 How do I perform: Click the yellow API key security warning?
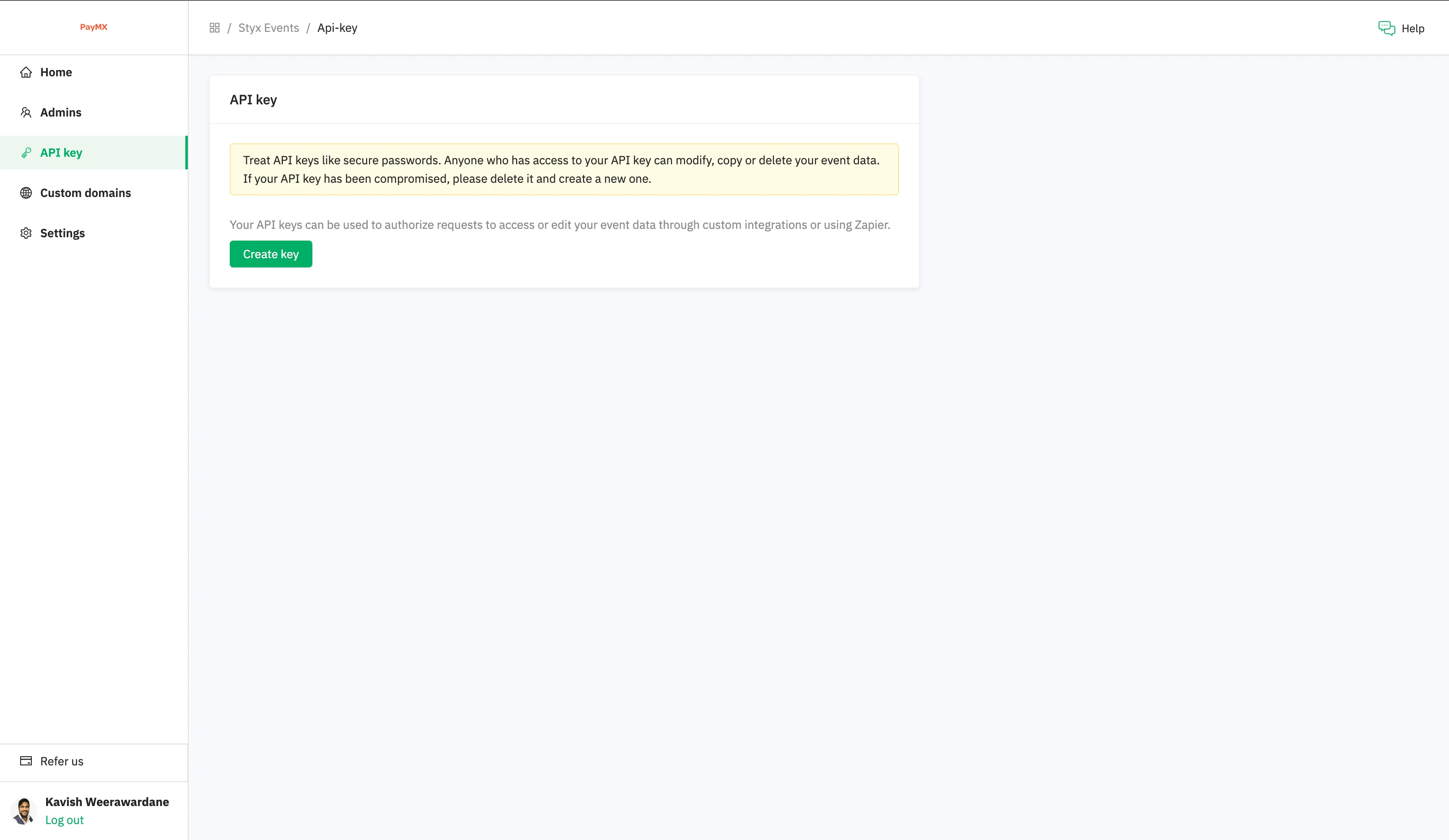(x=564, y=169)
